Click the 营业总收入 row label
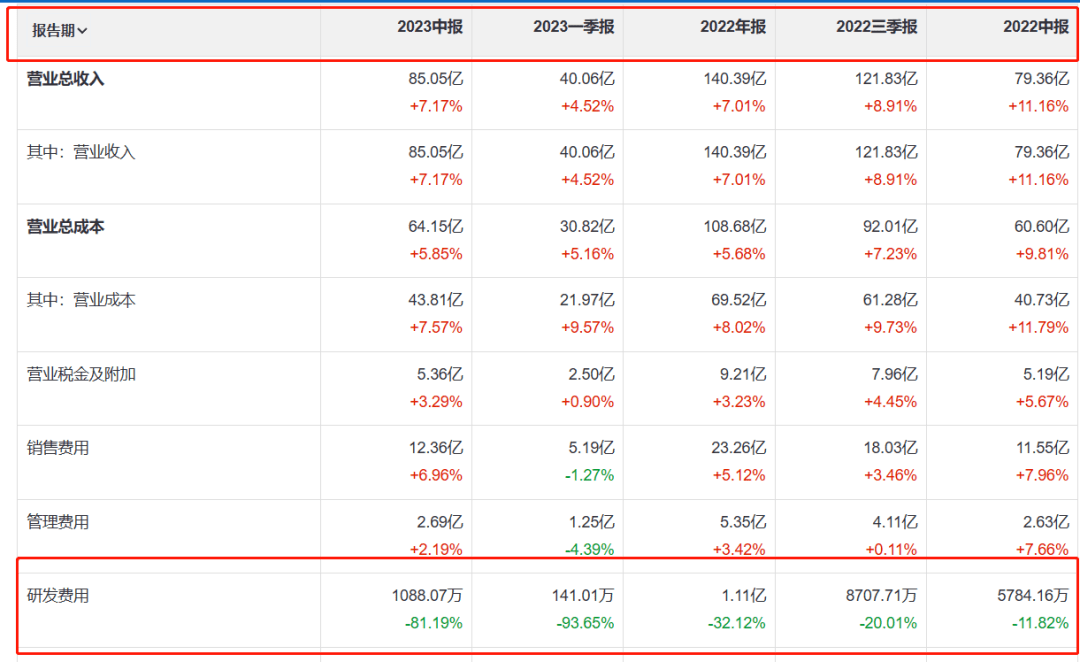Screen dimensions: 1080x662 [x=65, y=79]
